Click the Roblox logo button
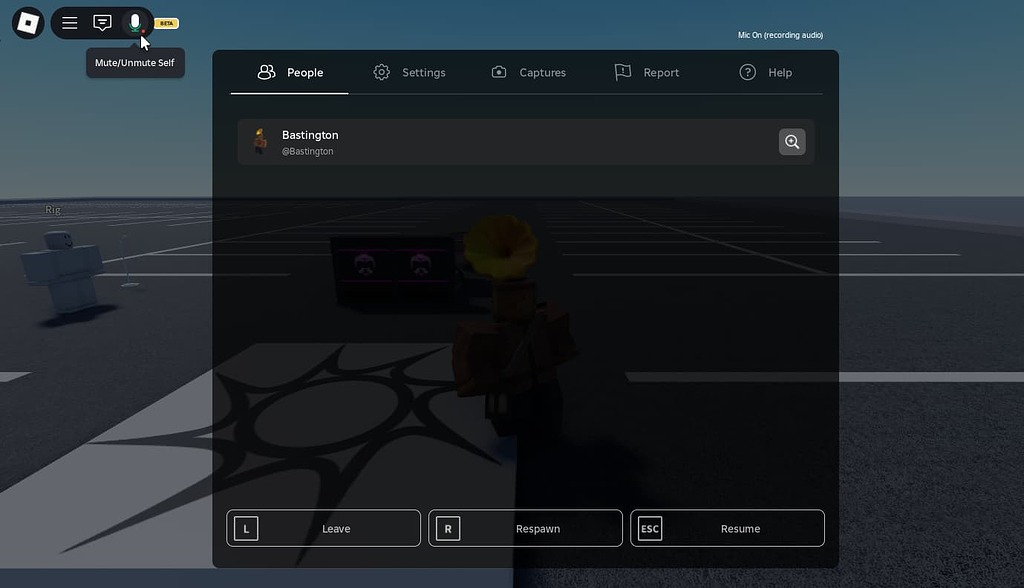1024x588 pixels. [28, 23]
